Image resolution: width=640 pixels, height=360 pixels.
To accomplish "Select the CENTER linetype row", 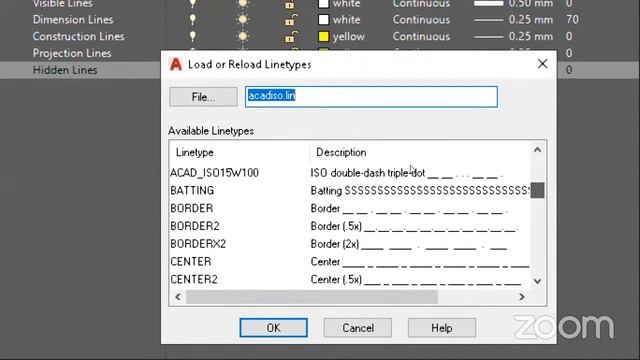I will 350,262.
